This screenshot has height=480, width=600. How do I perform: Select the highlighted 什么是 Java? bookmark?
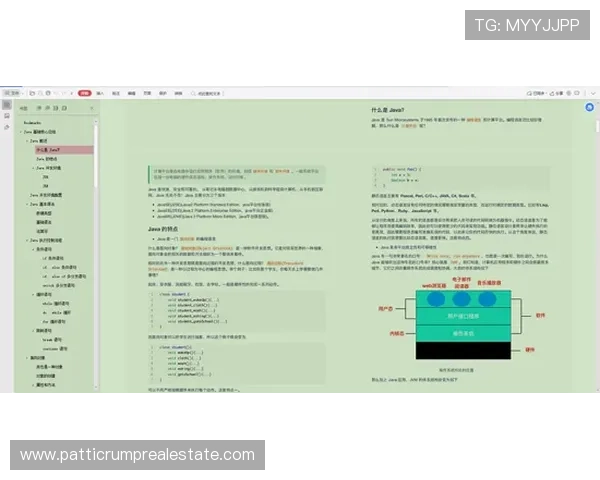pos(64,150)
